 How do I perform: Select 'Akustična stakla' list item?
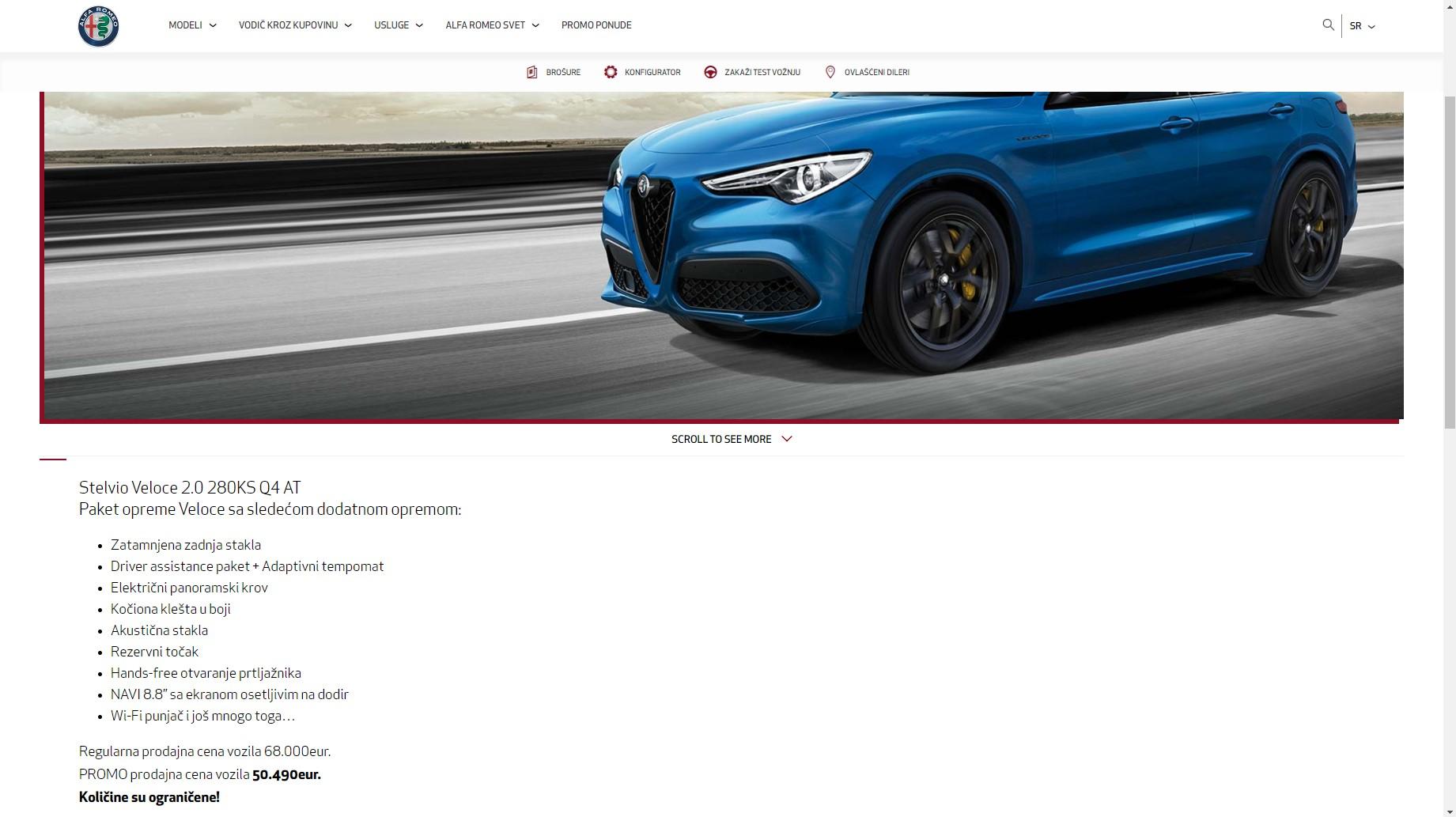(x=159, y=630)
